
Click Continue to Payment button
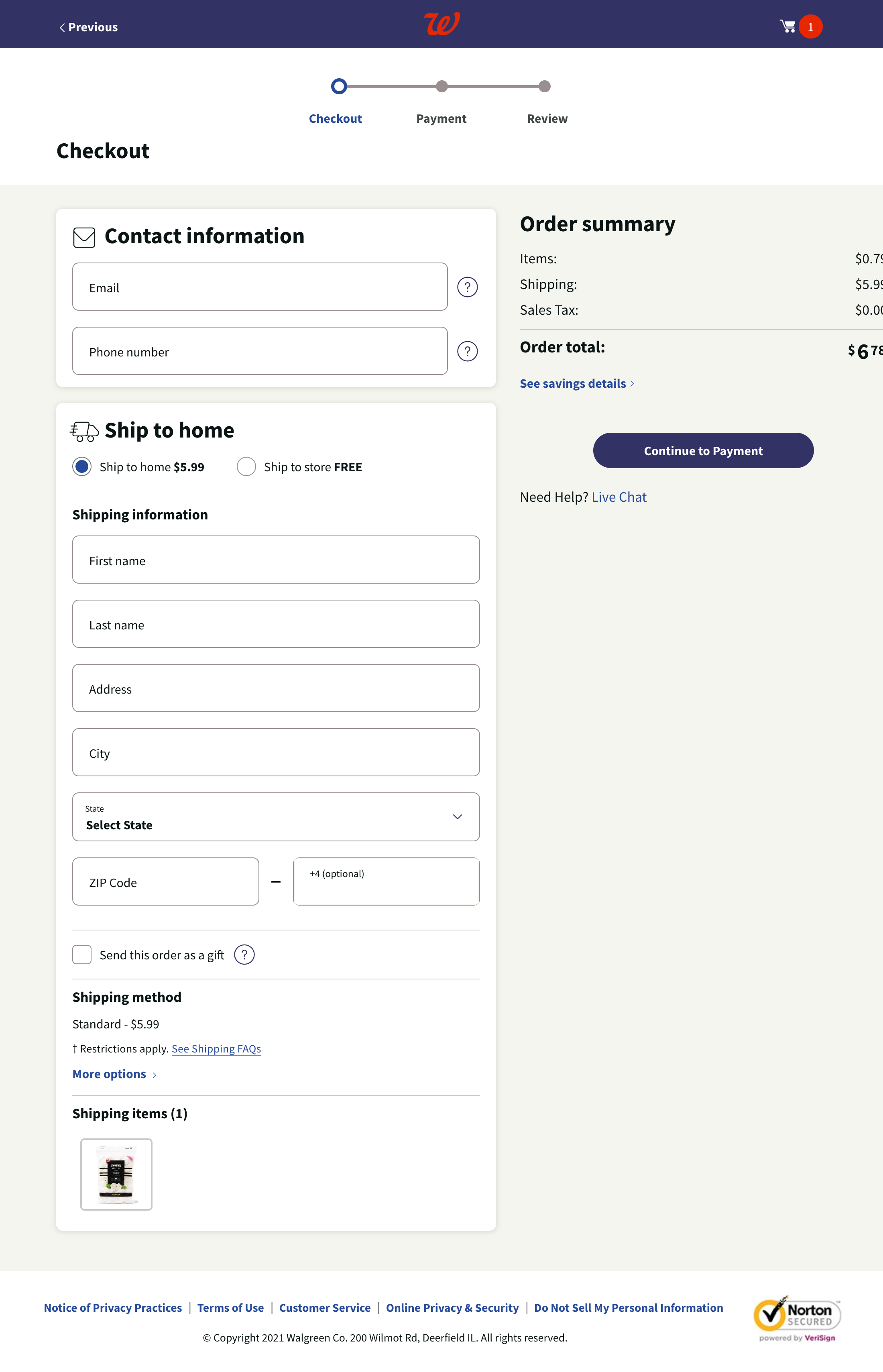point(703,451)
